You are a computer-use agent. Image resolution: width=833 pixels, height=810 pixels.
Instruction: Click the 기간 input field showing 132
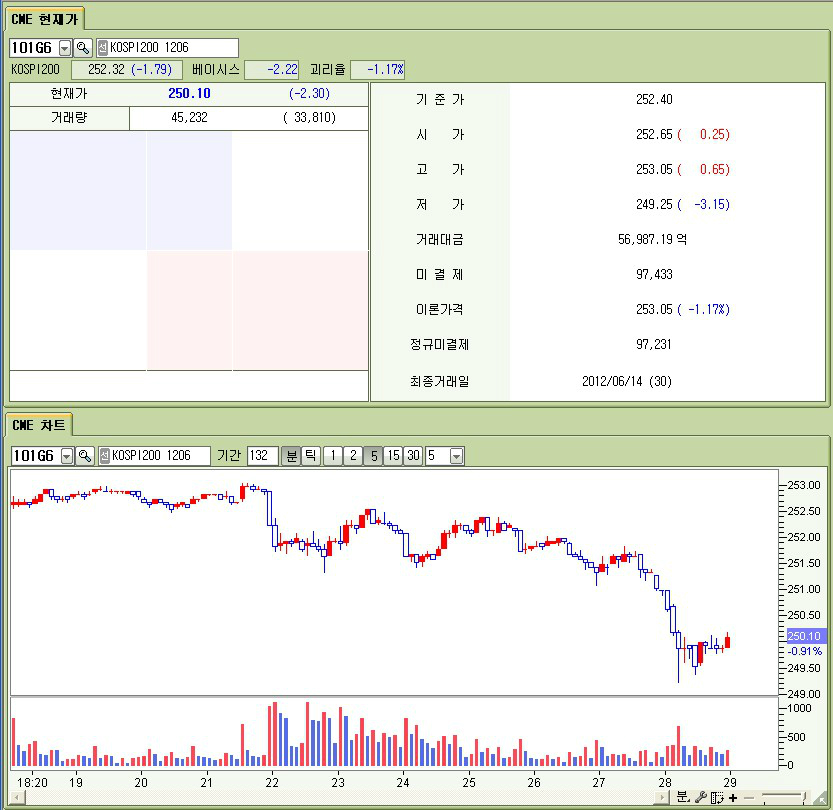[262, 456]
